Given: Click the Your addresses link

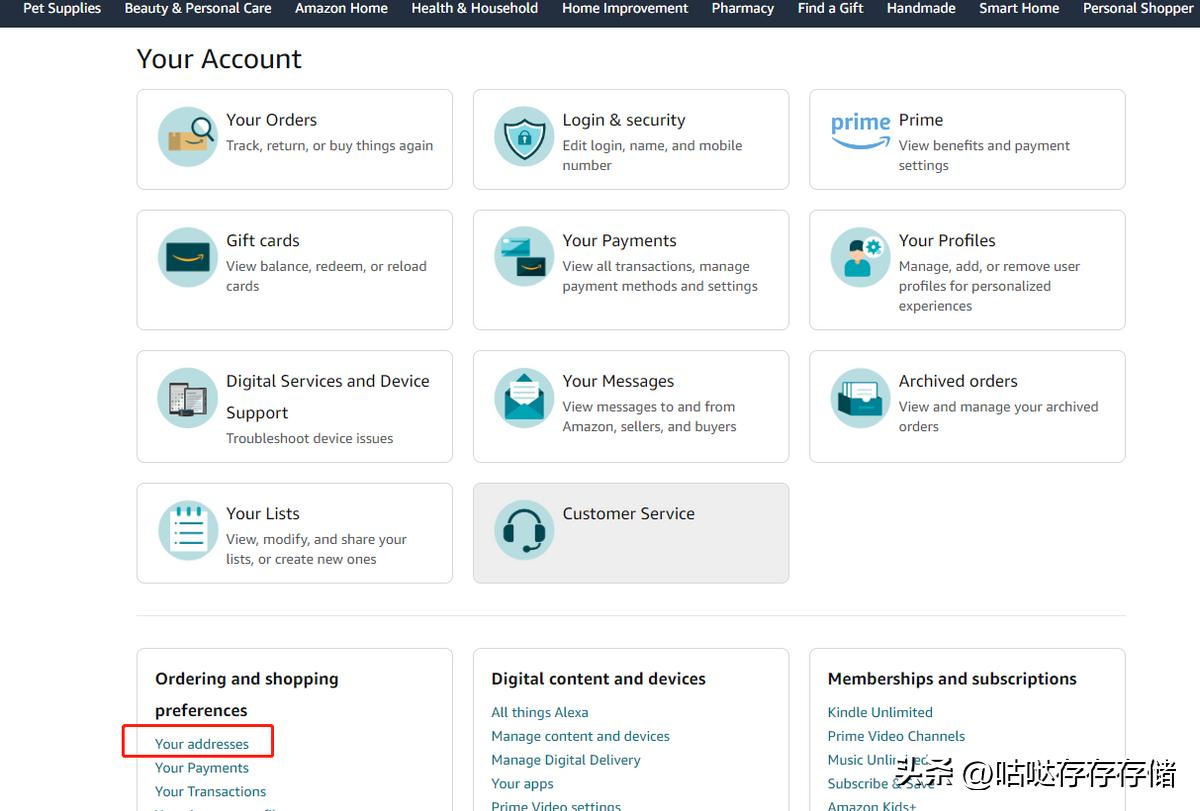Looking at the screenshot, I should click(202, 744).
